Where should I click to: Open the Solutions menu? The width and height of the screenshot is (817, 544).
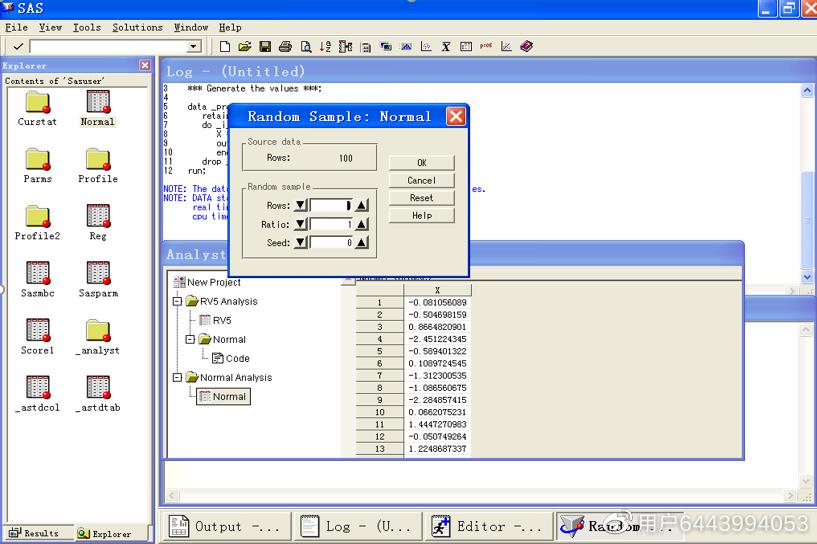click(x=137, y=27)
